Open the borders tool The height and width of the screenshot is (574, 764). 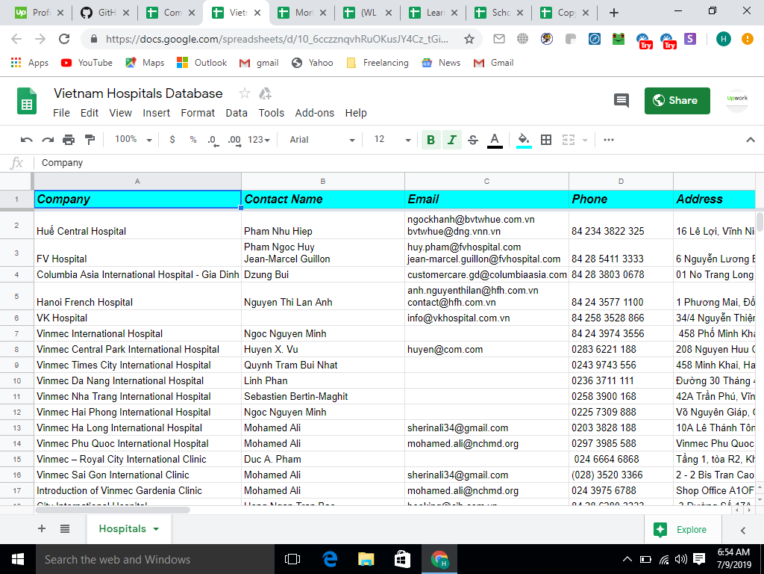tap(546, 140)
